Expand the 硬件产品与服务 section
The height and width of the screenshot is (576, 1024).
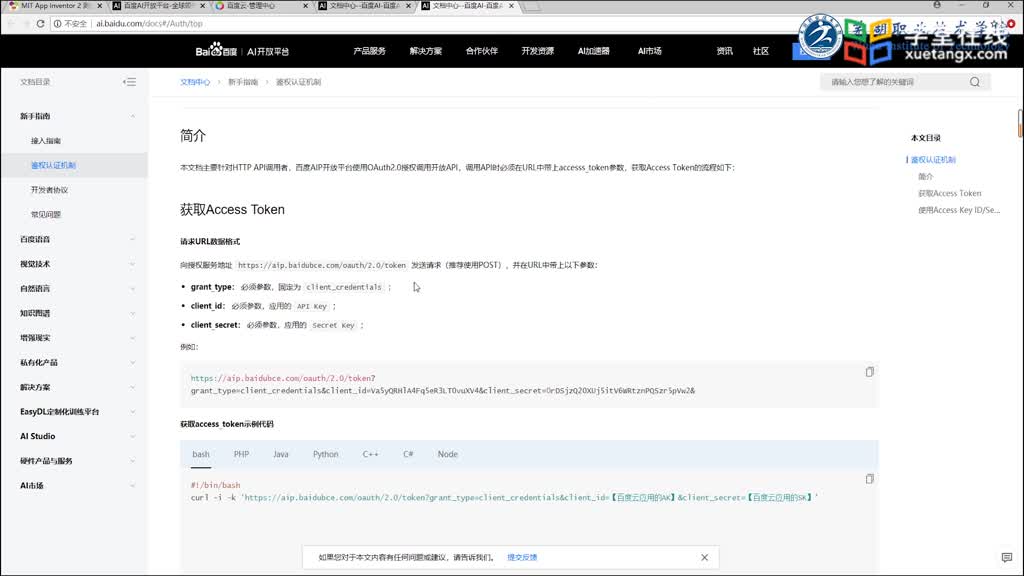133,461
